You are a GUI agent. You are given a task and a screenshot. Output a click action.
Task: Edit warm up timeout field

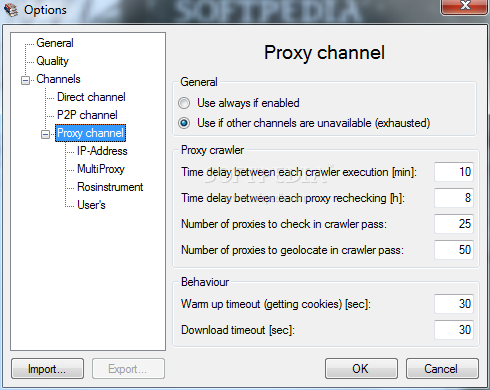(454, 304)
